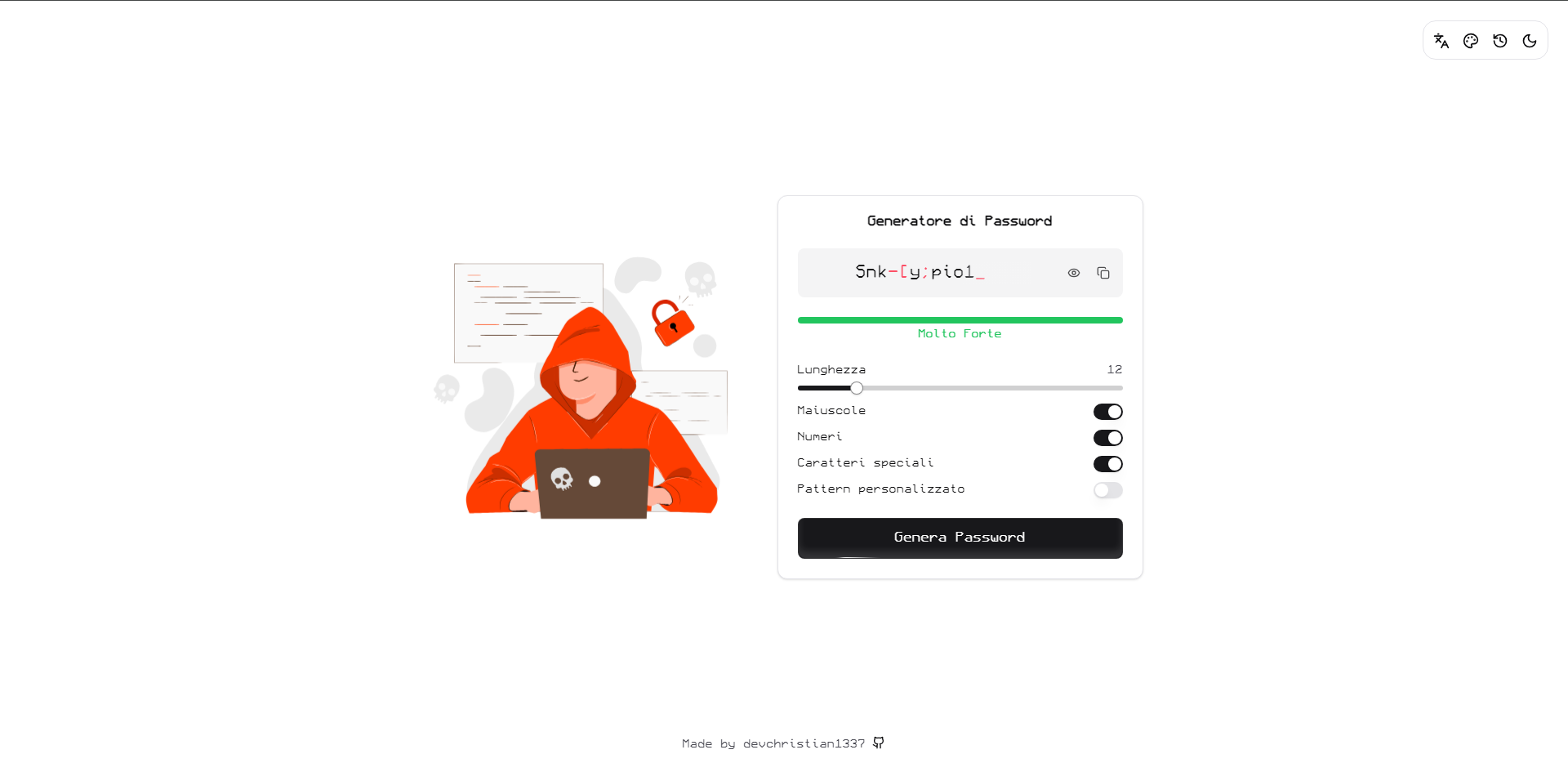Click the Generatore di Password heading
Image resolution: width=1568 pixels, height=772 pixels.
click(960, 221)
